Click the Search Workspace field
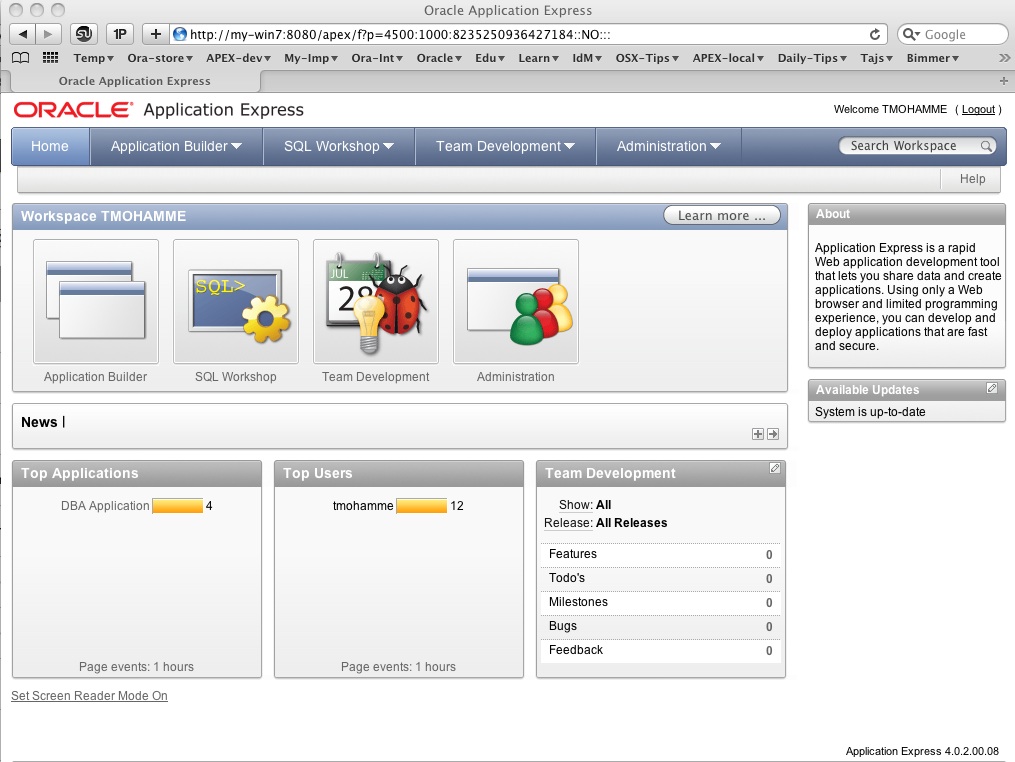The width and height of the screenshot is (1015, 762). [910, 146]
